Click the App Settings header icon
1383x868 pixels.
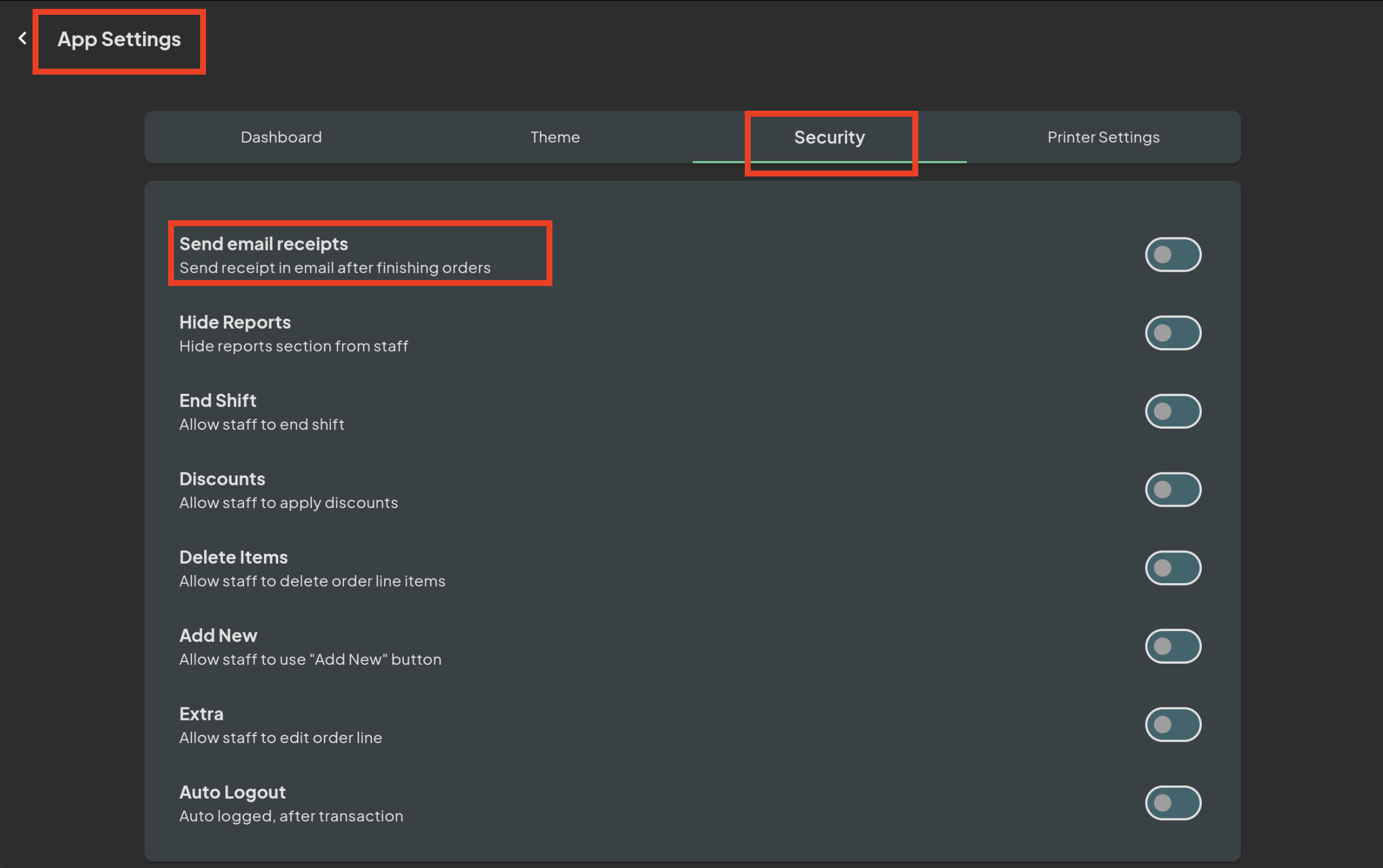point(22,39)
